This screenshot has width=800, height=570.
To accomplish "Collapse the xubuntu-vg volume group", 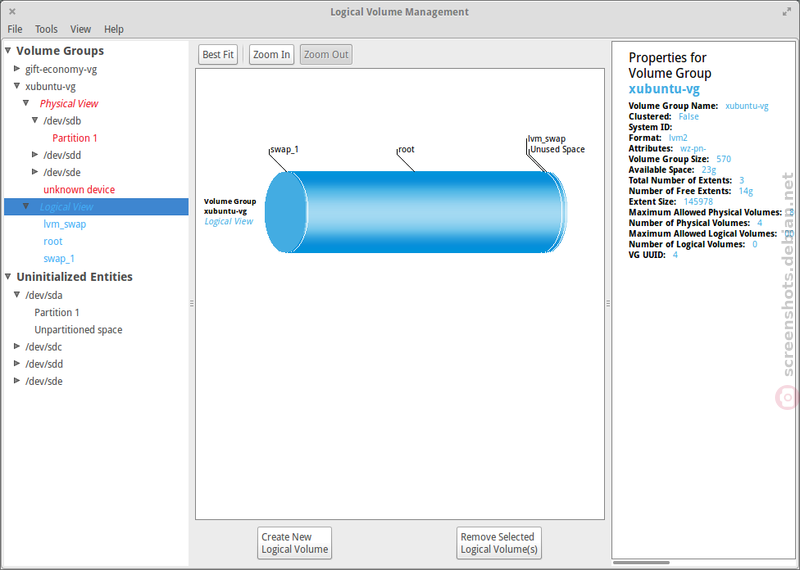I will point(17,86).
